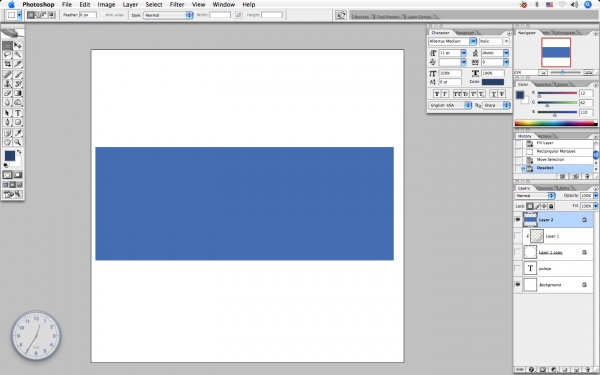Viewport: 600px width, 375px height.
Task: Open the Image menu
Action: [106, 5]
